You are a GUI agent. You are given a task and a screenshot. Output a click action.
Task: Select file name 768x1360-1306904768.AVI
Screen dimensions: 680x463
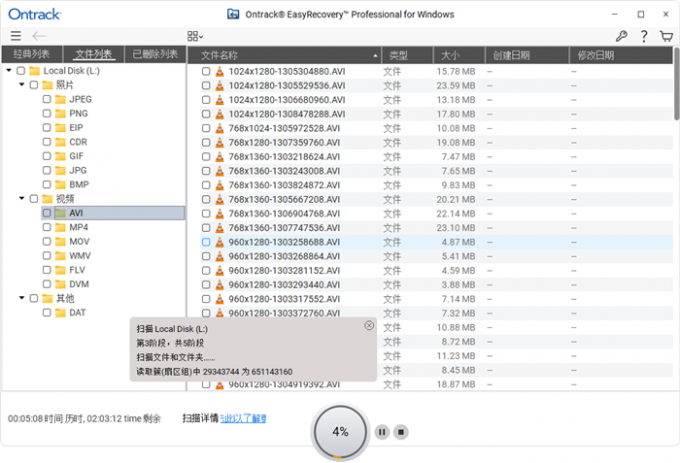tap(284, 214)
